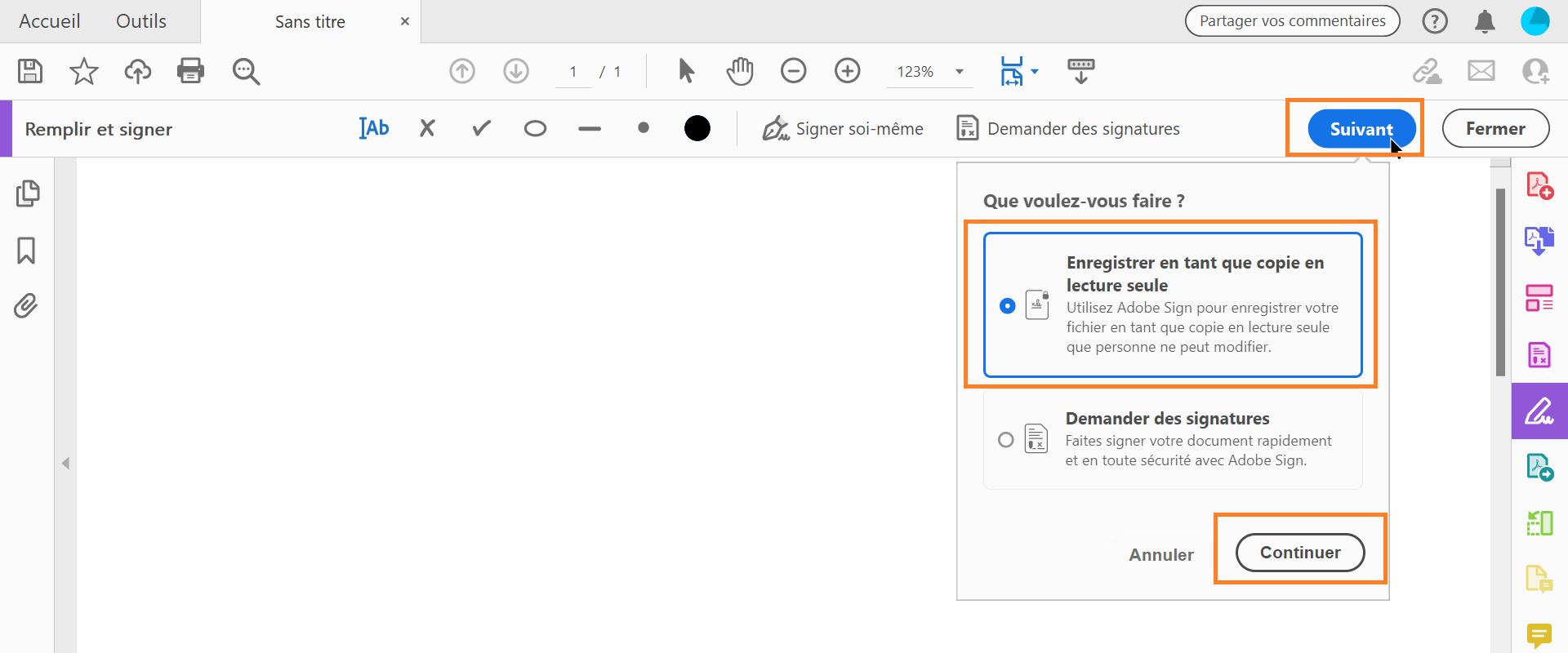The image size is (1568, 653).
Task: Bookmark the file with the star icon
Action: tap(84, 71)
